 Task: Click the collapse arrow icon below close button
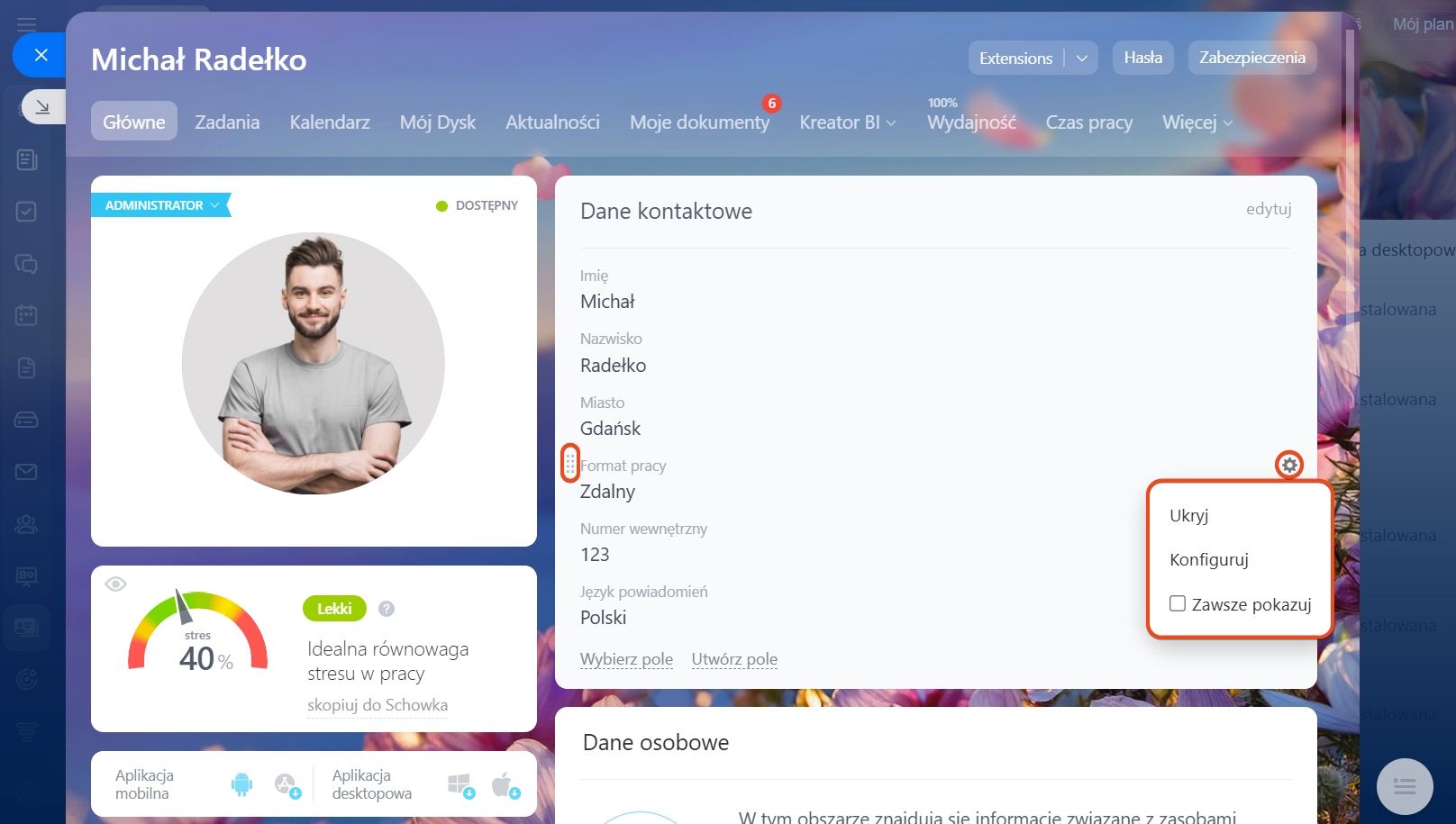click(x=42, y=107)
